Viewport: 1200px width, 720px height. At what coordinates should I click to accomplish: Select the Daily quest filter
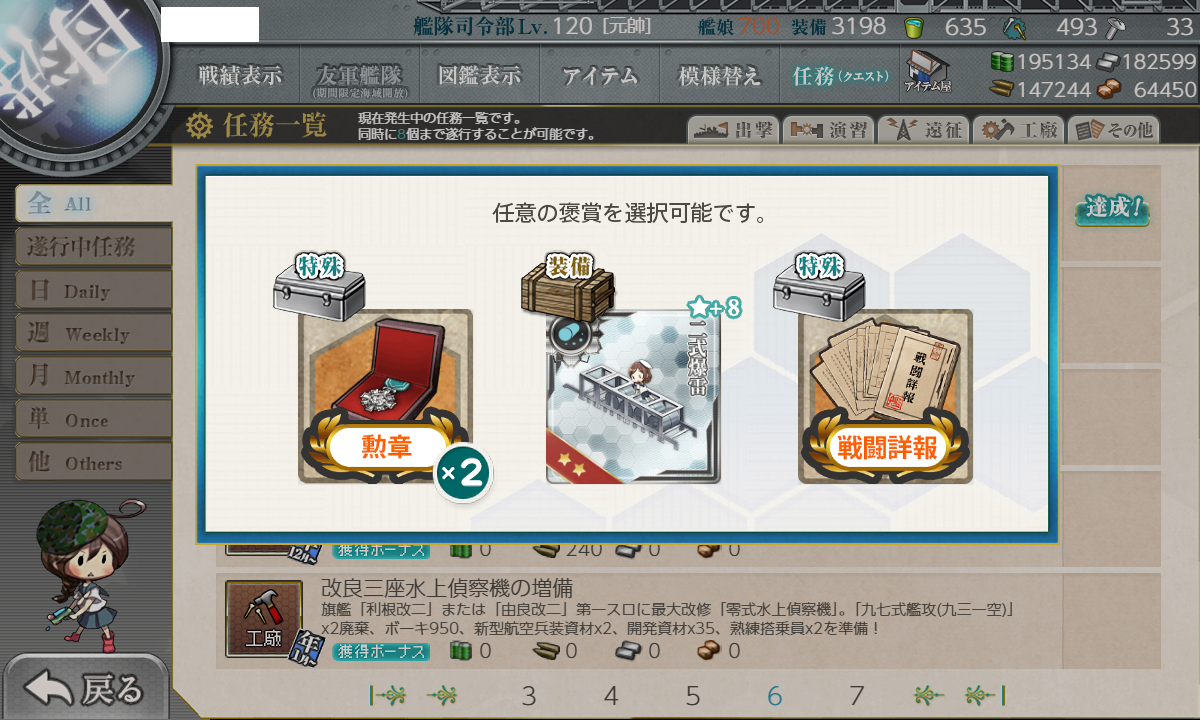pos(93,290)
